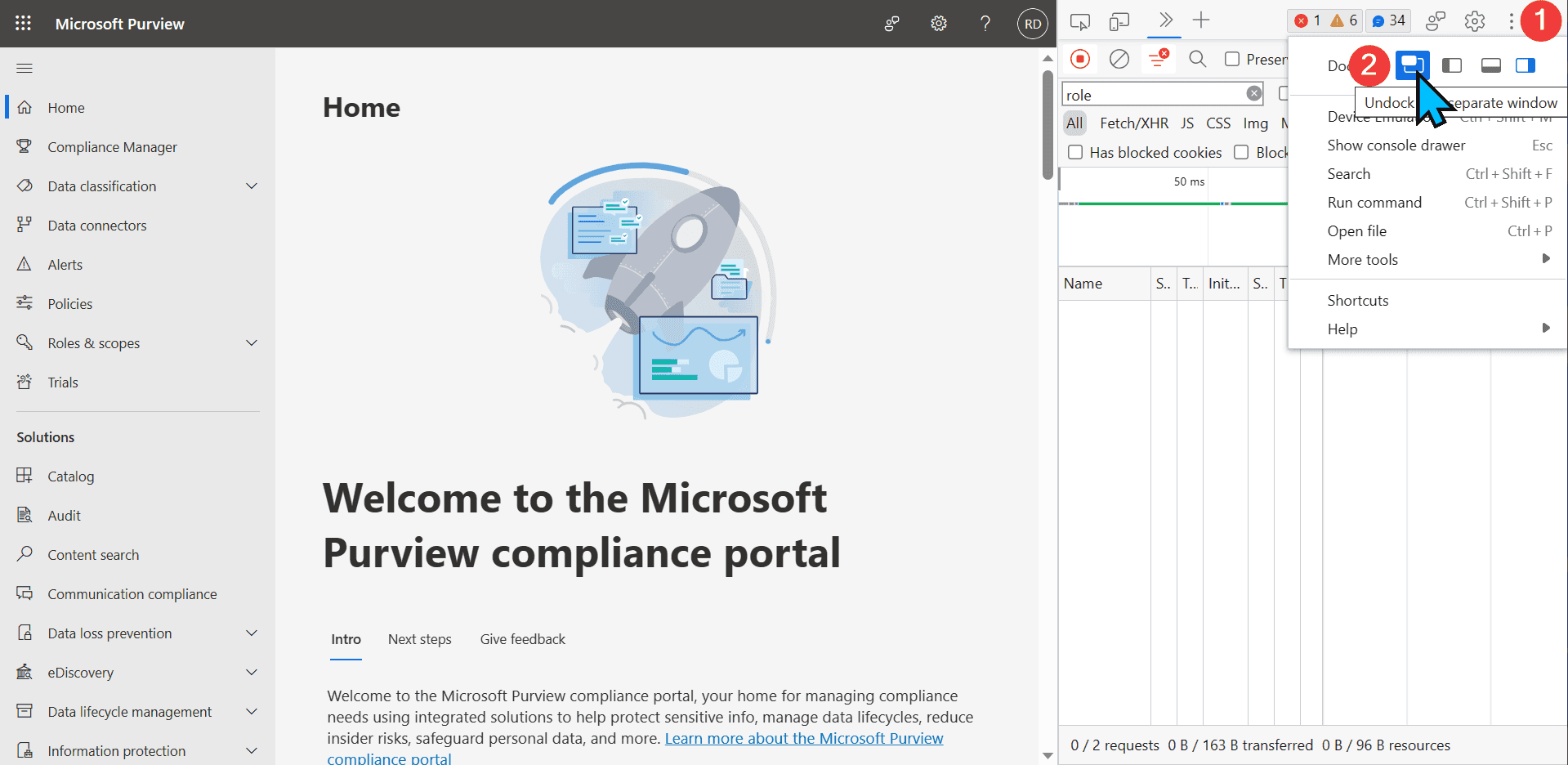Stop recording network log
Viewport: 1568px width, 765px height.
coord(1080,59)
